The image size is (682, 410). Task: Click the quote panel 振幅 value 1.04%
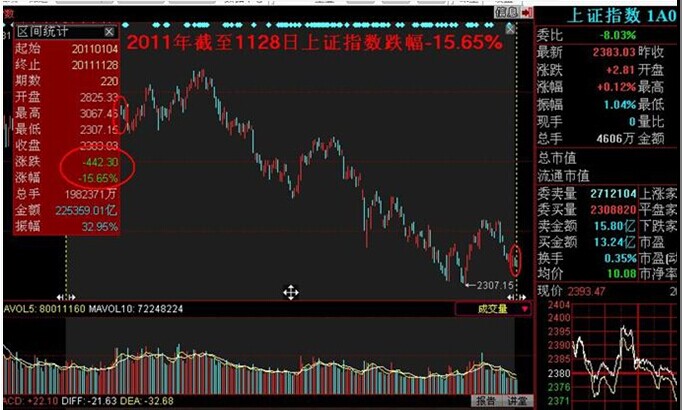[x=620, y=104]
